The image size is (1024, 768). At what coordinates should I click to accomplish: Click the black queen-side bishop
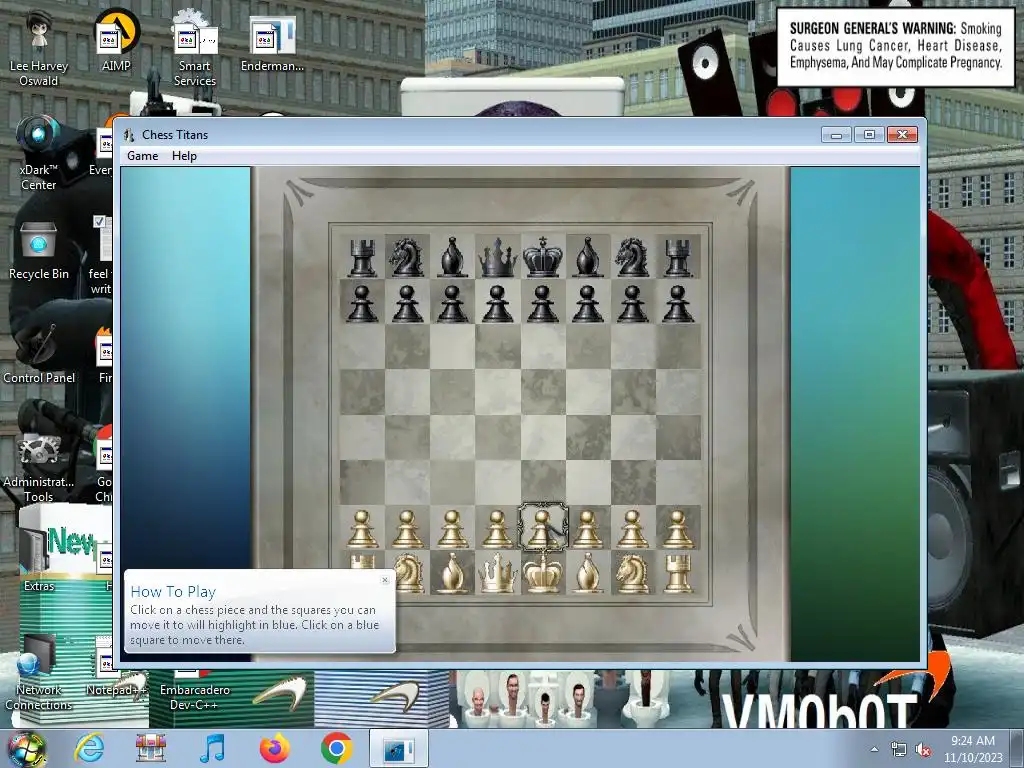(x=452, y=257)
